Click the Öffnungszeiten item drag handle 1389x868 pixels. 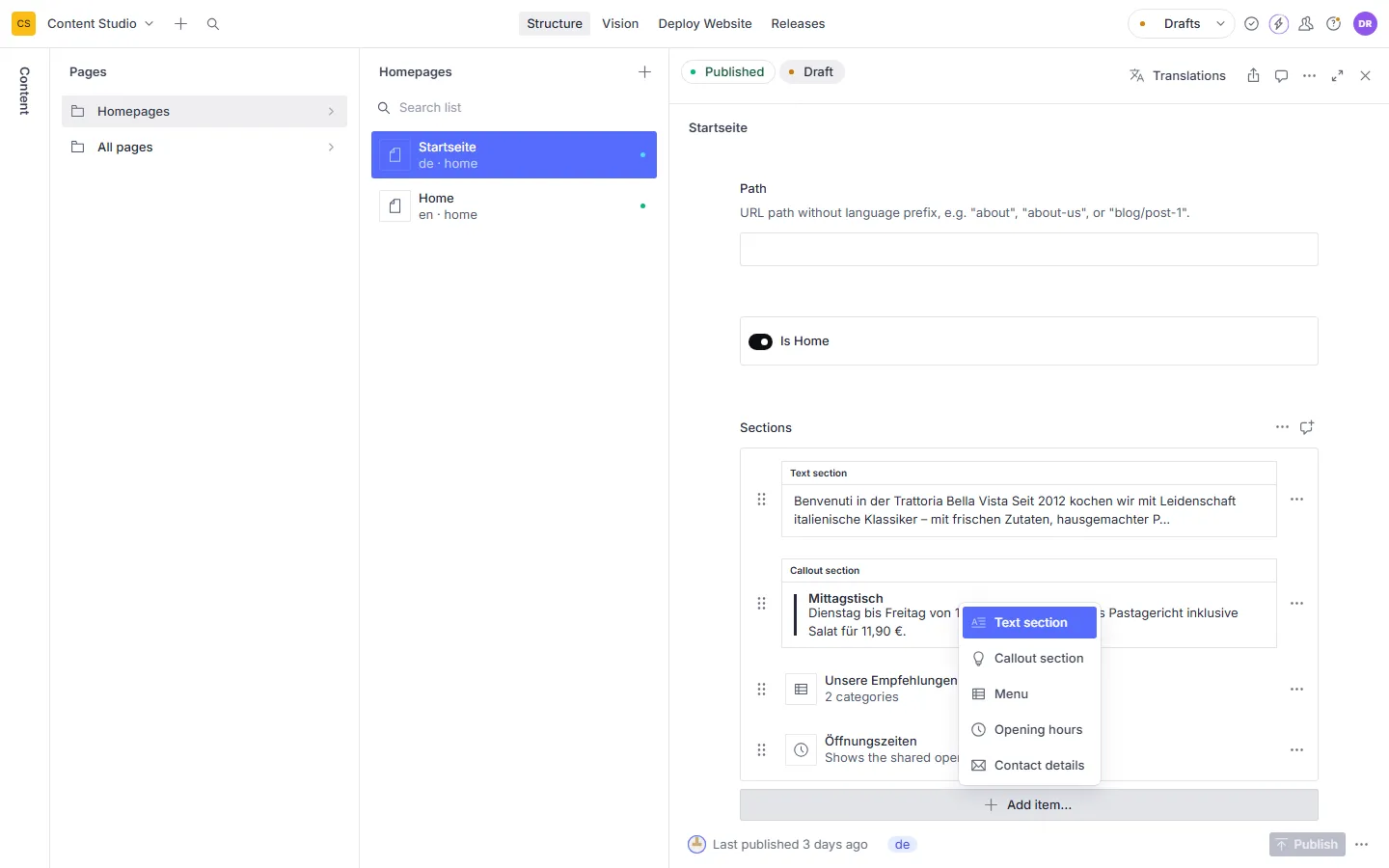[761, 749]
